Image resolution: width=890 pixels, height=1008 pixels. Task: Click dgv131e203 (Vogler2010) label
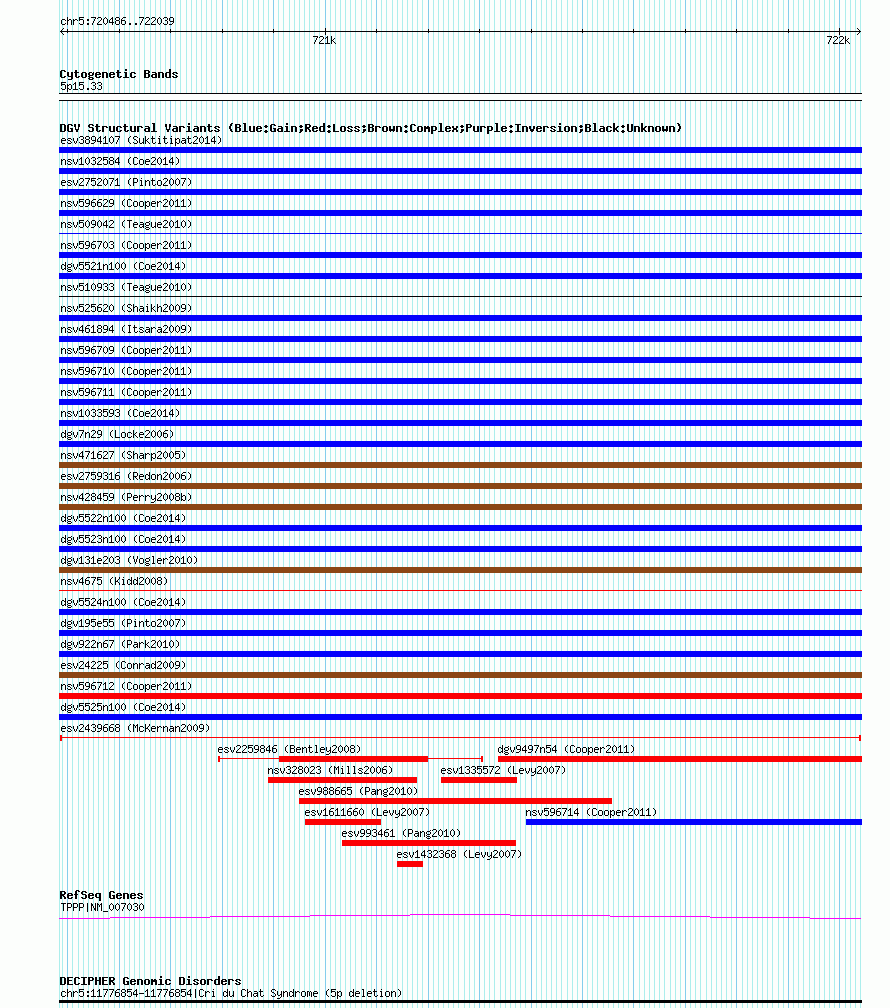click(x=129, y=561)
